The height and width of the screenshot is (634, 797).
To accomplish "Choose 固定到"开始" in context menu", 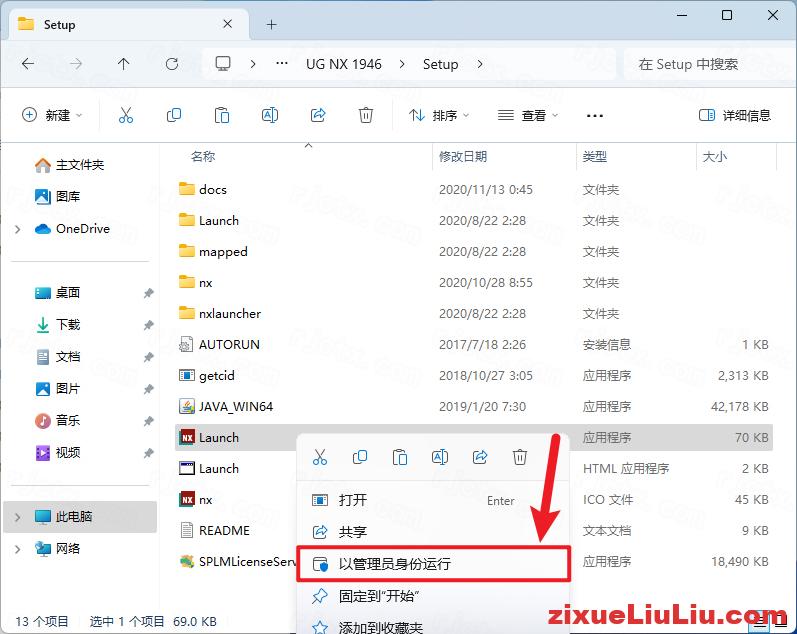I will coord(433,596).
